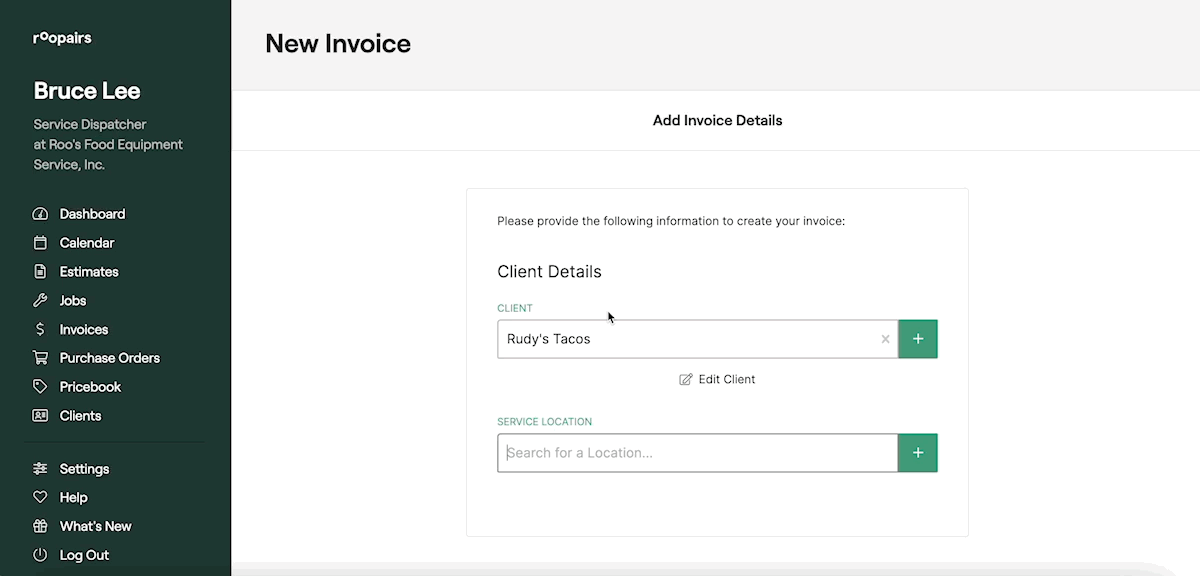Open the Purchase Orders menu item

pyautogui.click(x=109, y=358)
